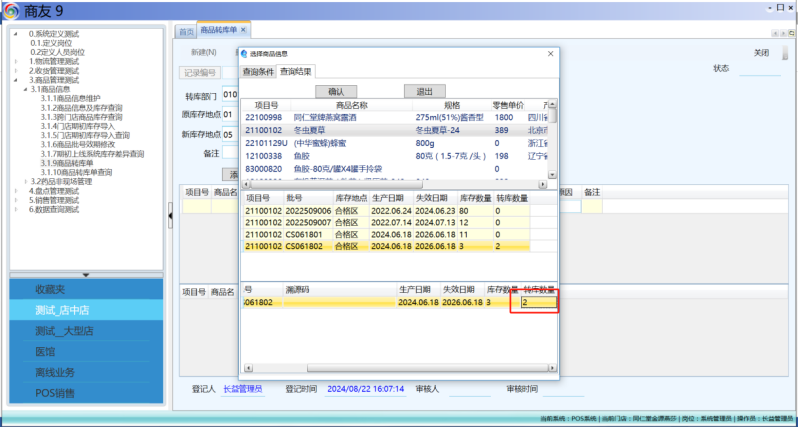Select product row 冬虫夏草
The image size is (798, 427).
tap(394, 130)
